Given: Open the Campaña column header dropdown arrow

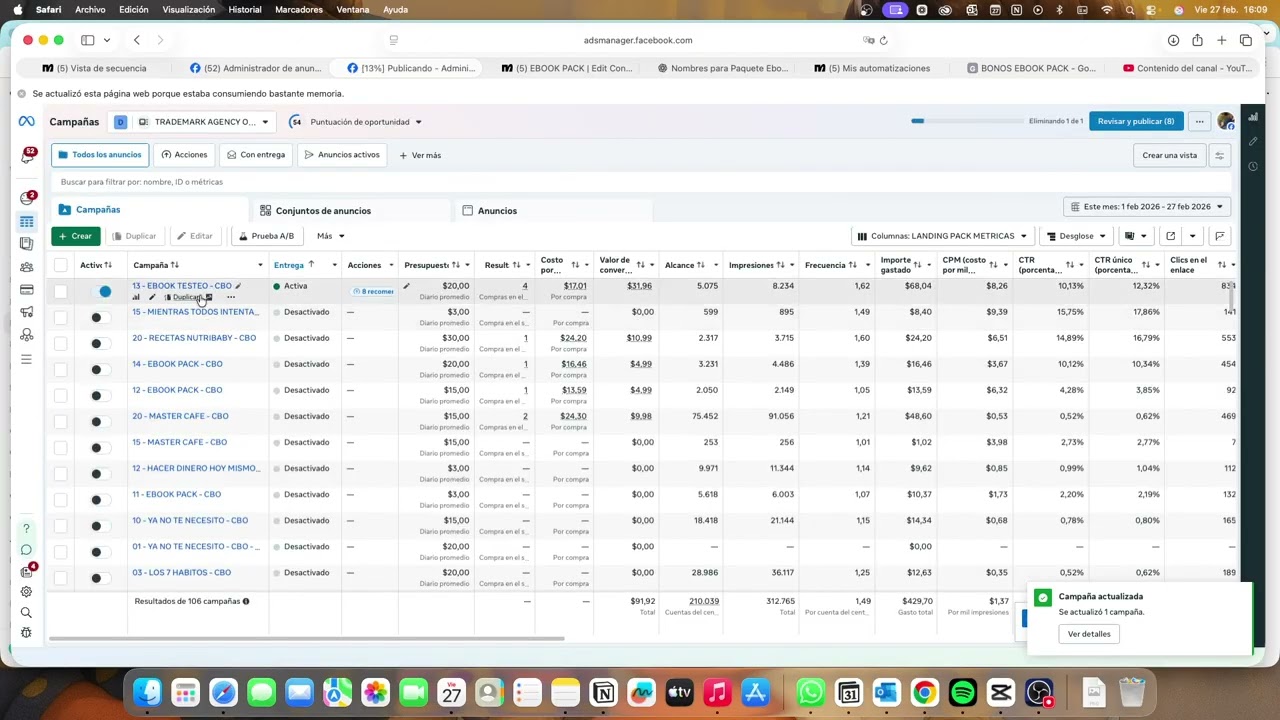Looking at the screenshot, I should tap(260, 265).
